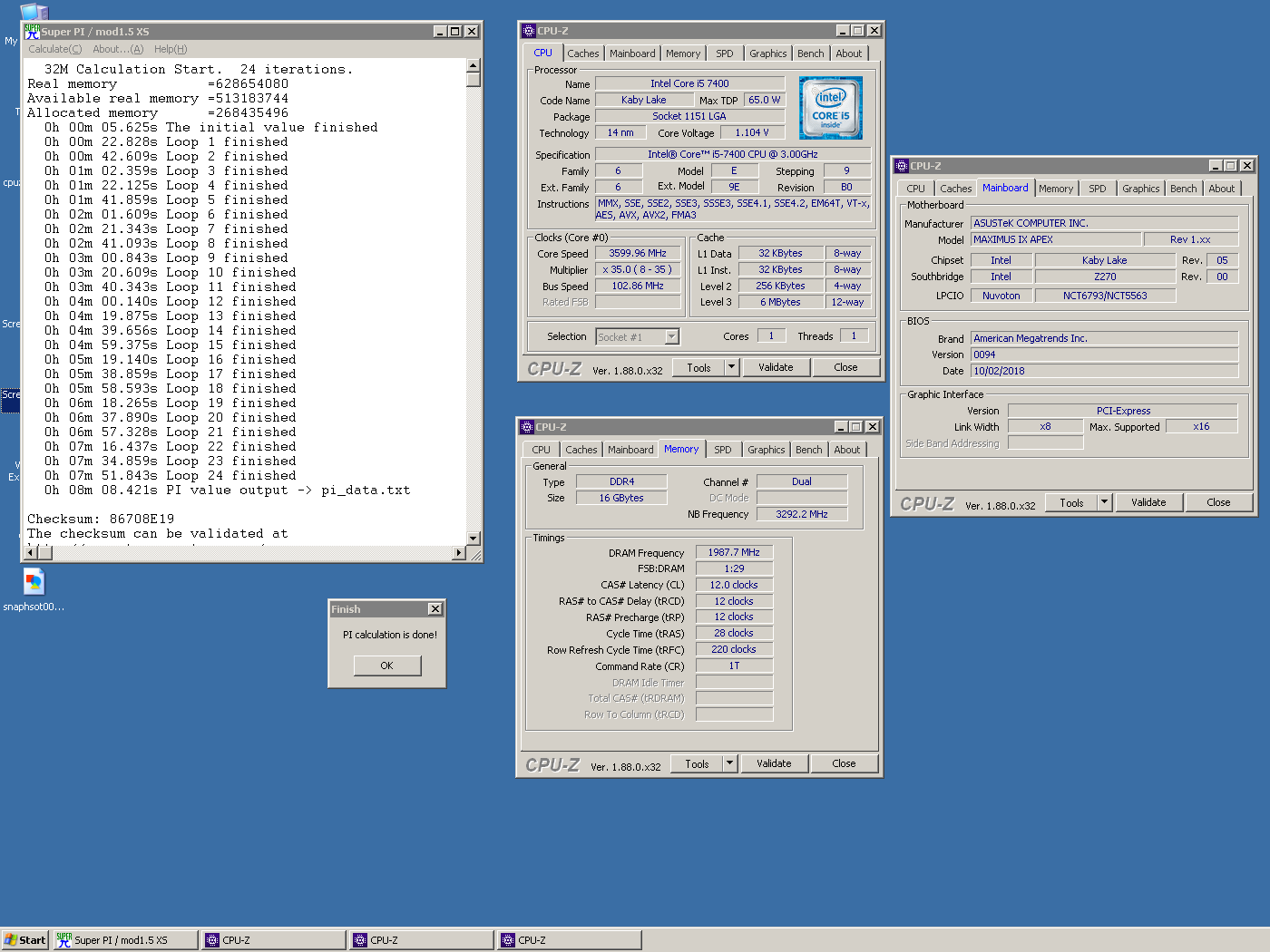Open the Calculate menu in Super PI
Image resolution: width=1270 pixels, height=952 pixels.
click(54, 49)
